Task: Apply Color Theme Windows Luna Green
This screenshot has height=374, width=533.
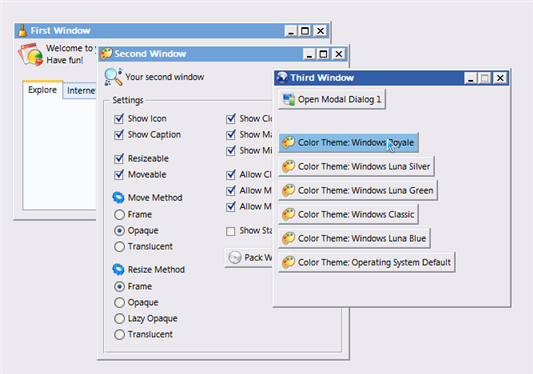Action: point(358,190)
